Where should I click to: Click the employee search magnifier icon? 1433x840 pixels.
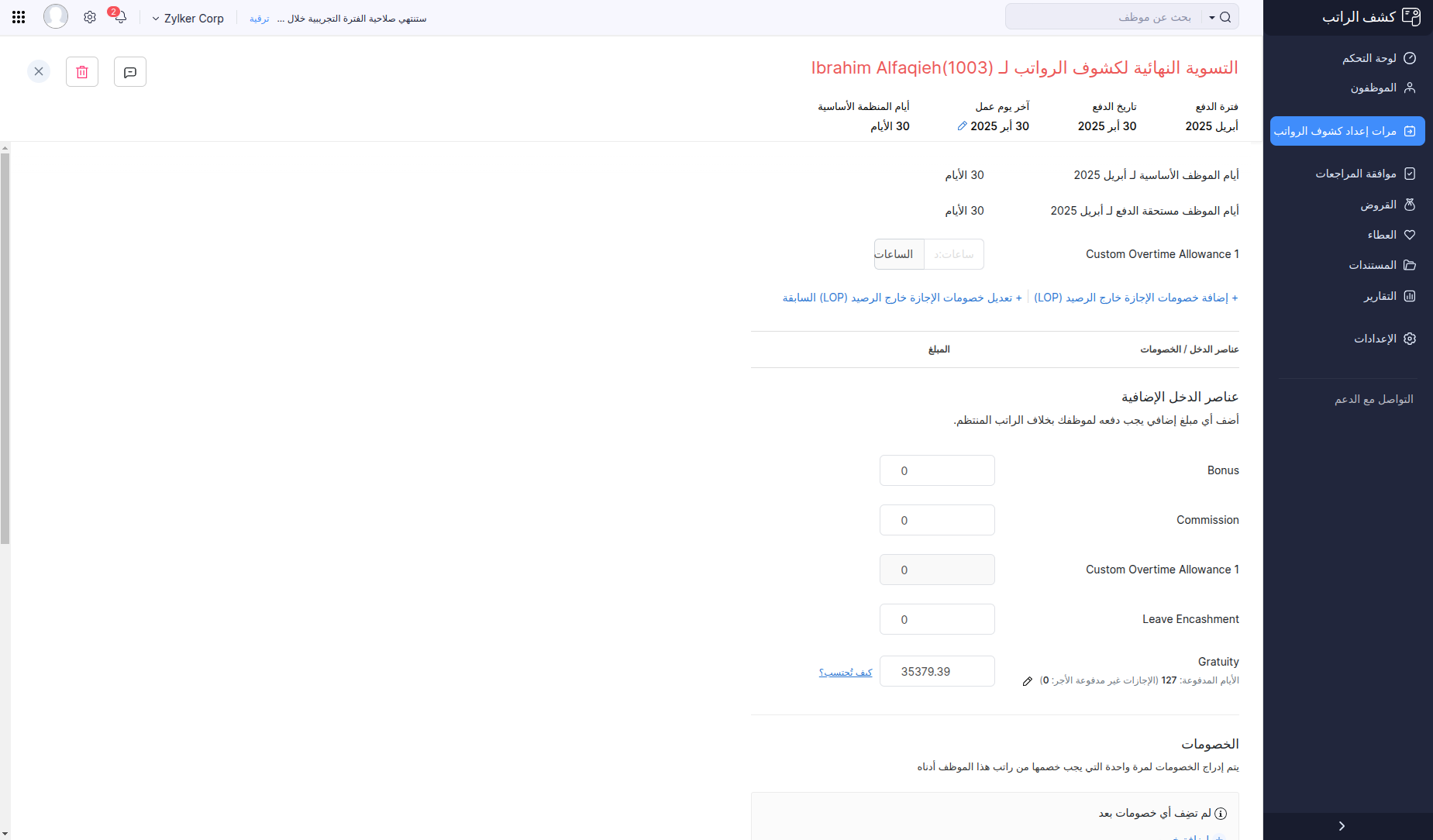(1225, 16)
